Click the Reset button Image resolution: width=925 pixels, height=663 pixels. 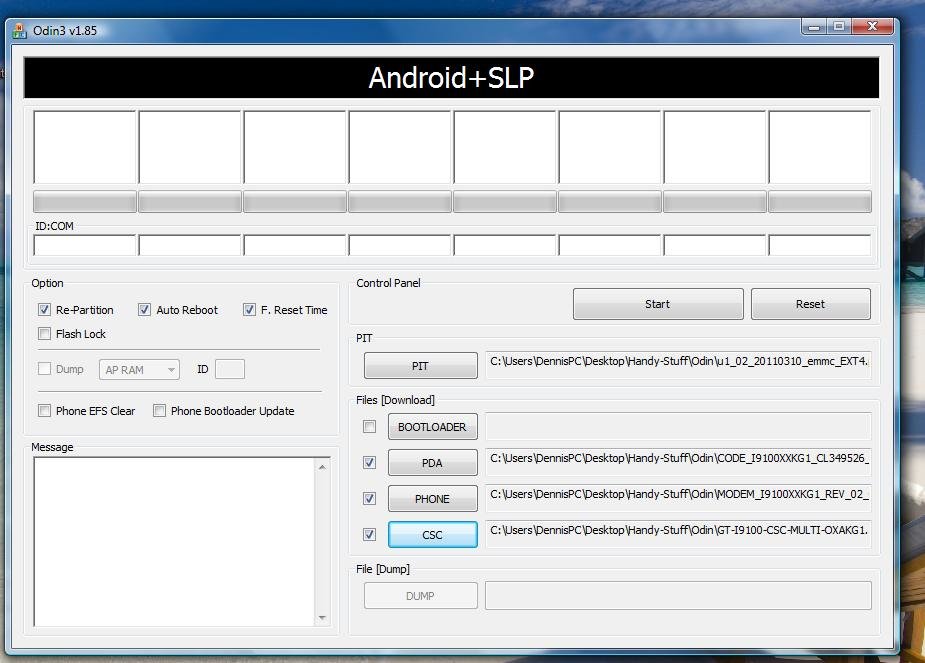(x=811, y=304)
